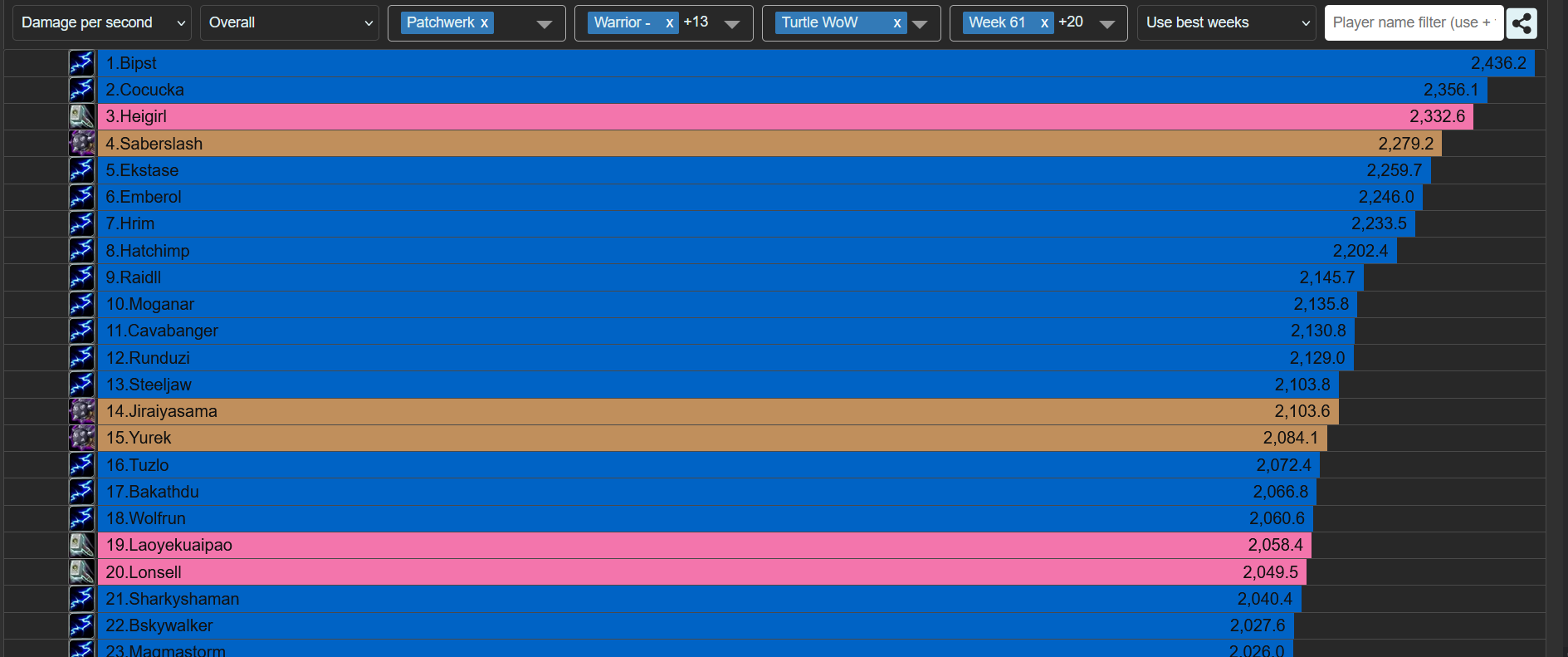Select the 19.Laoyekuaipao ranking entry
The width and height of the screenshot is (1568, 657).
[x=705, y=545]
